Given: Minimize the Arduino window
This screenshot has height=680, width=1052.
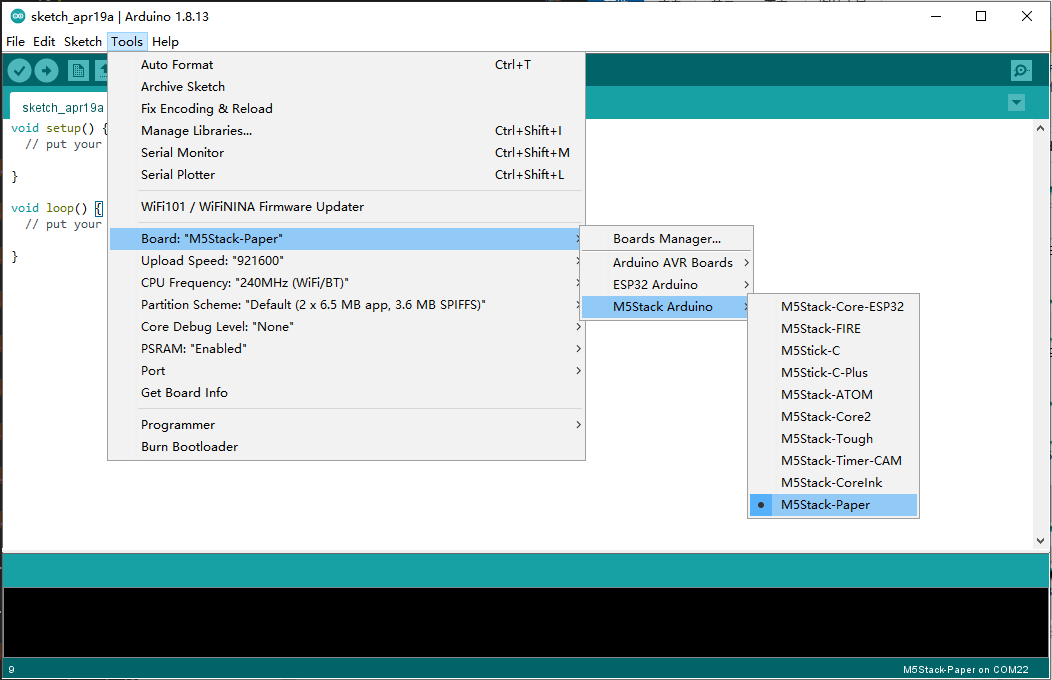Looking at the screenshot, I should (937, 16).
